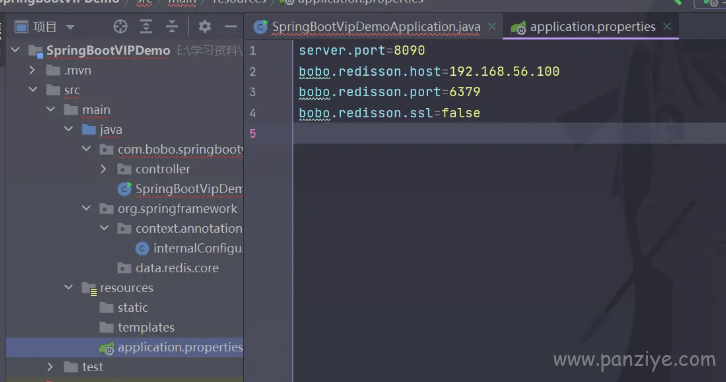Open project panel settings gear
The image size is (726, 382).
[205, 27]
